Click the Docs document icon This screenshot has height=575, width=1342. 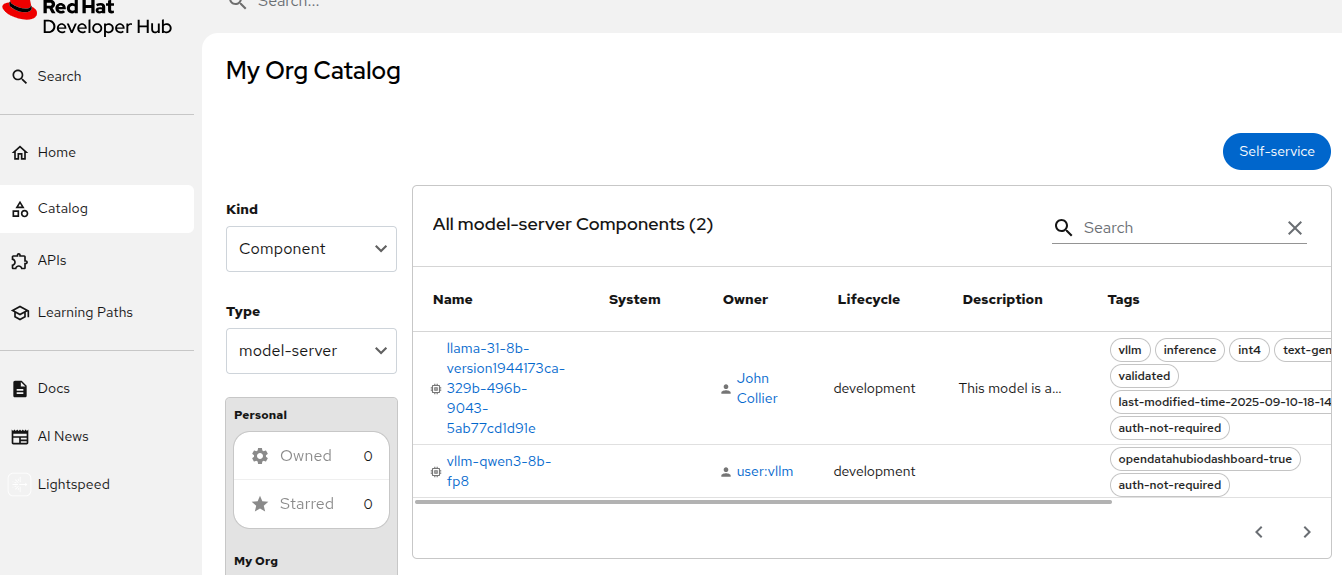(x=19, y=389)
